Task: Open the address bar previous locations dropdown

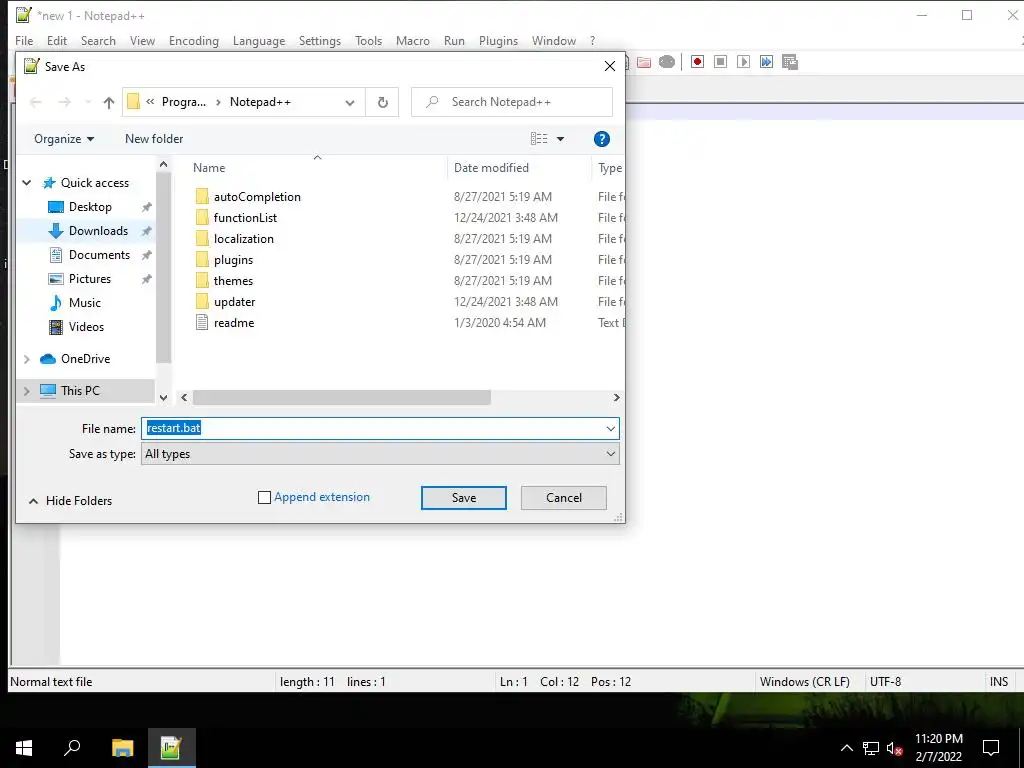Action: point(350,103)
